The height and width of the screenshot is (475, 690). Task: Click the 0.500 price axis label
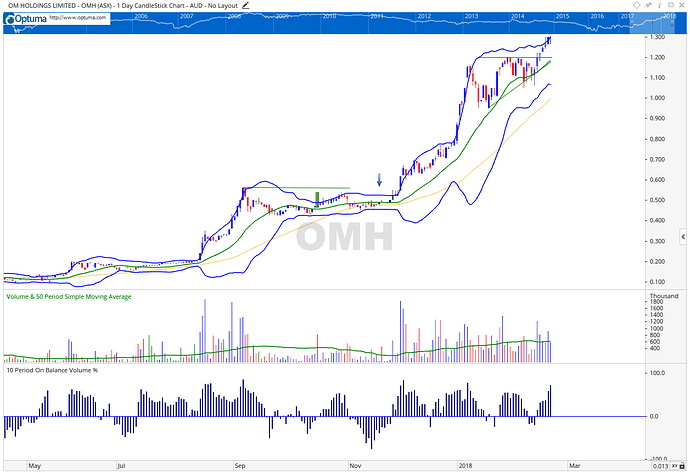coord(657,200)
